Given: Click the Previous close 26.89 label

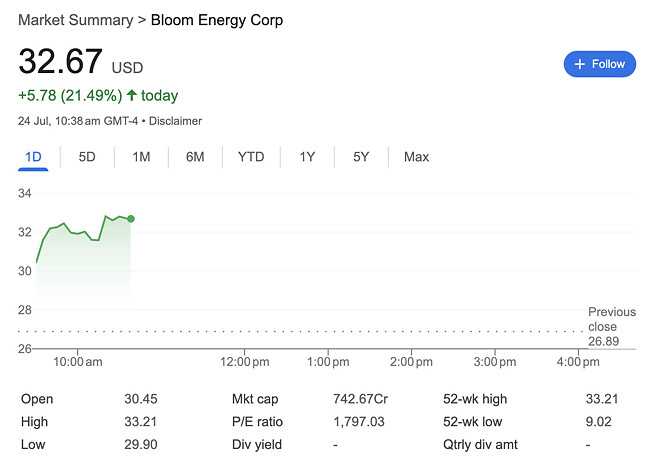Looking at the screenshot, I should [x=610, y=327].
